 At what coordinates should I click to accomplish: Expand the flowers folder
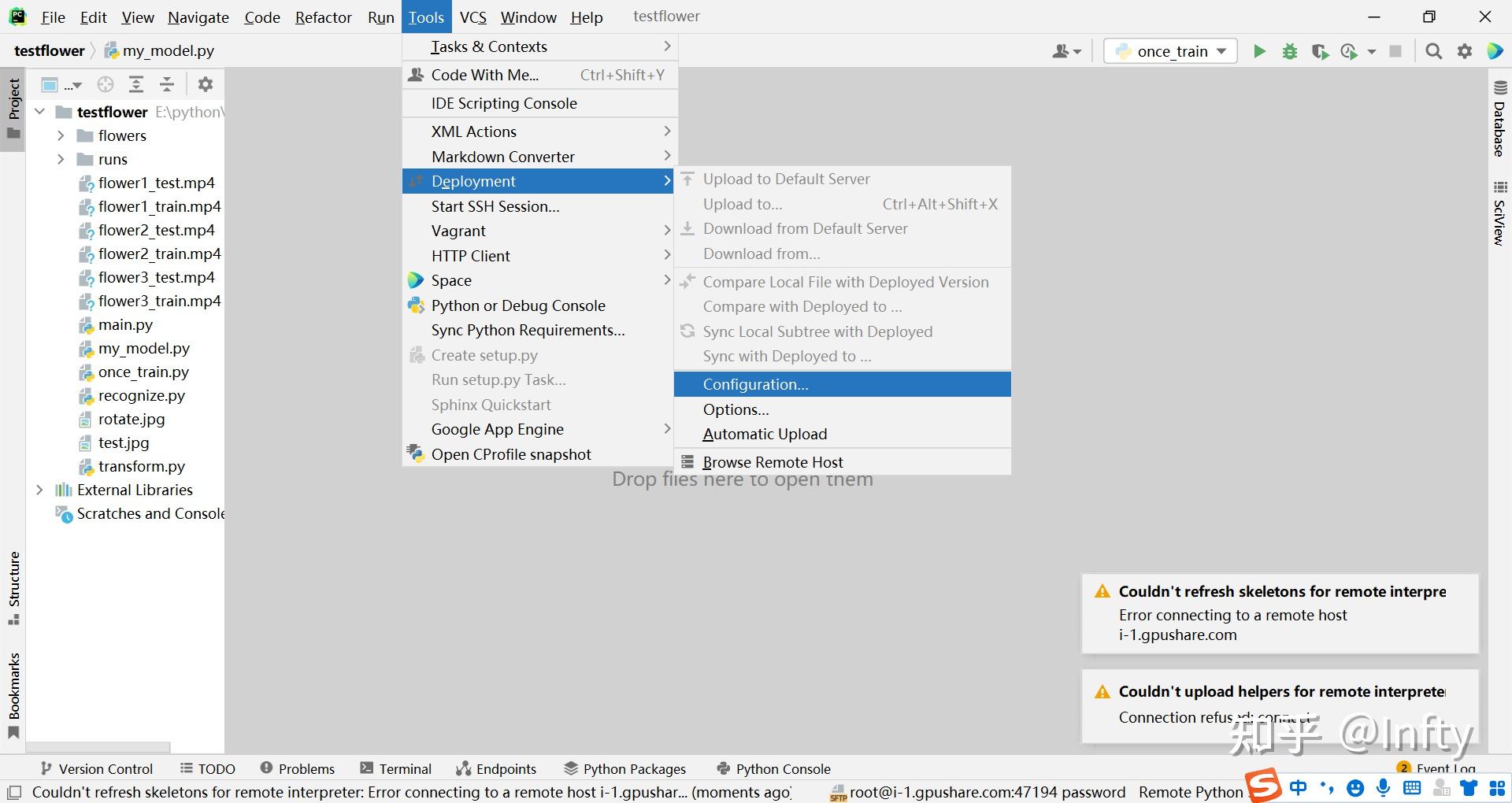coord(61,135)
